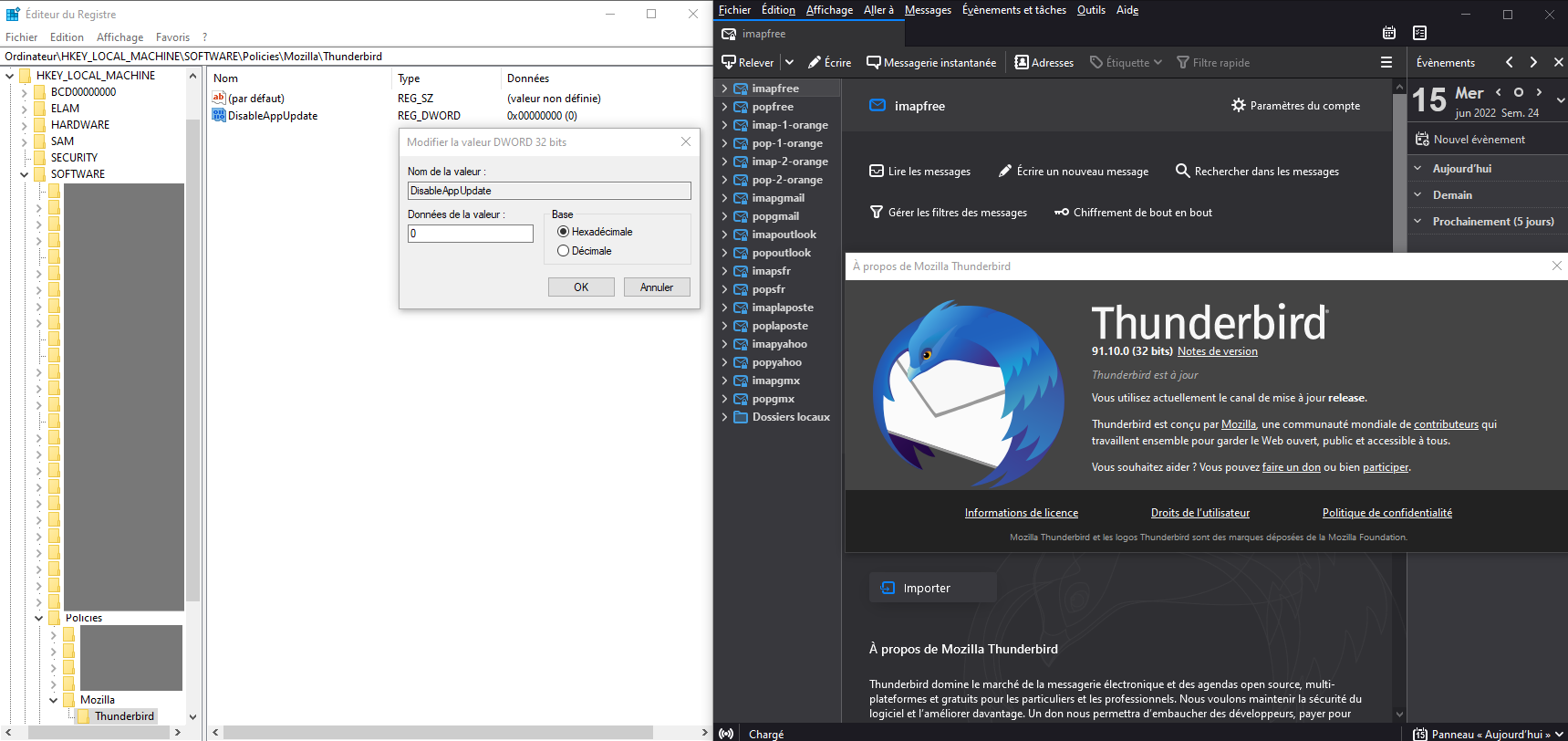Close the À propos de Mozilla Thunderbird dialog
The image size is (1568, 741).
coord(1556,266)
